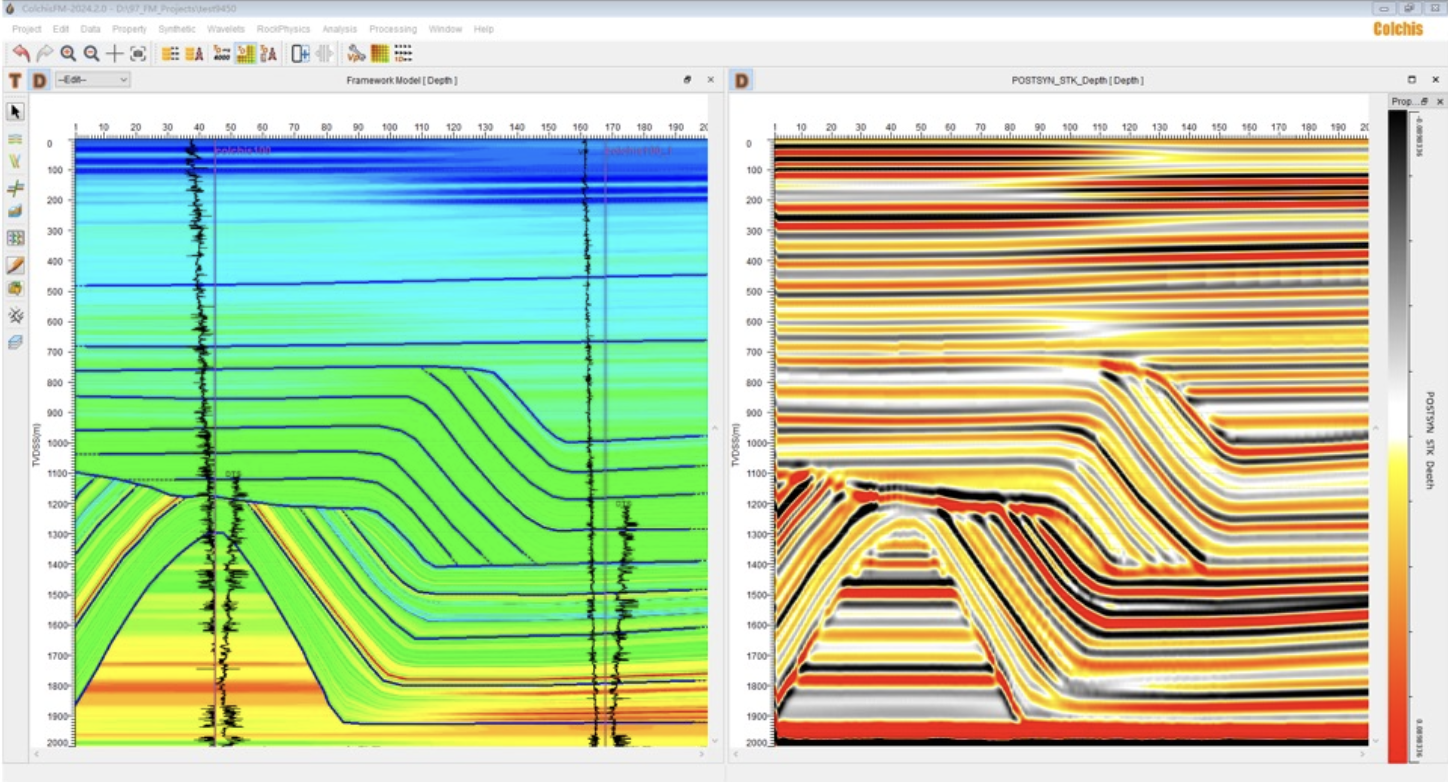Click the Redo arrow in the toolbar

45,53
